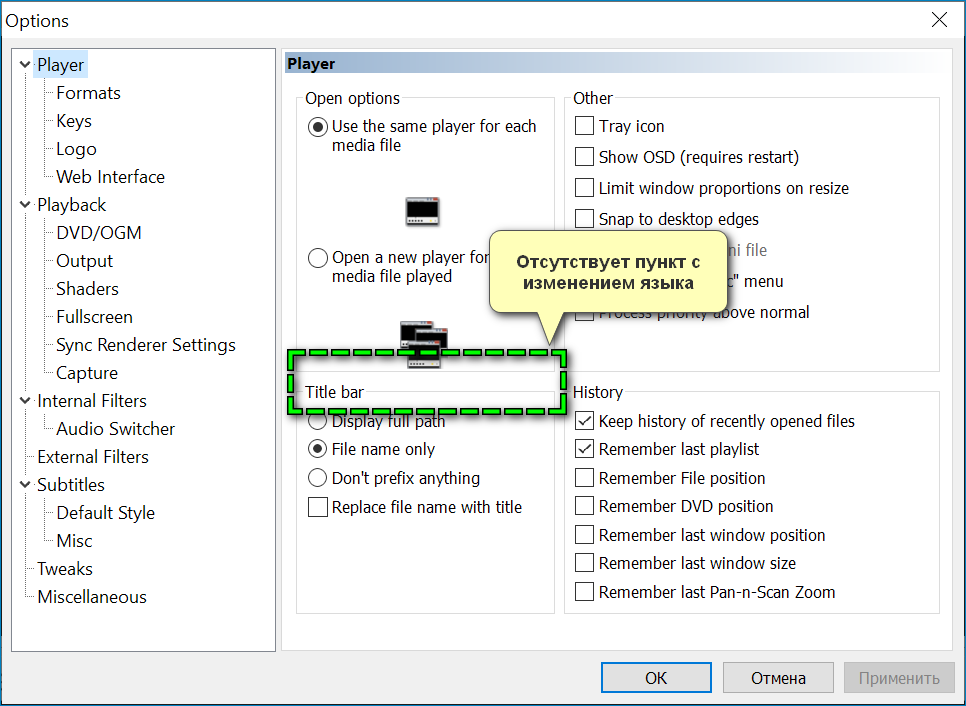Select Don't prefix anything radio option

(x=318, y=478)
